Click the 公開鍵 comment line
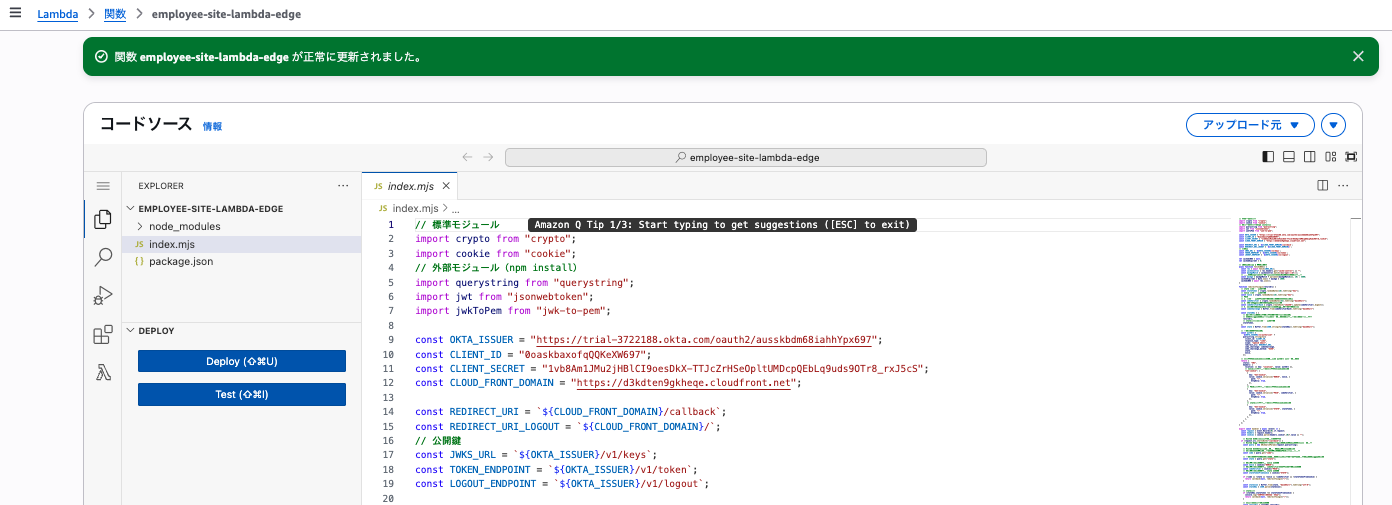Viewport: 1392px width, 505px height. [x=436, y=441]
